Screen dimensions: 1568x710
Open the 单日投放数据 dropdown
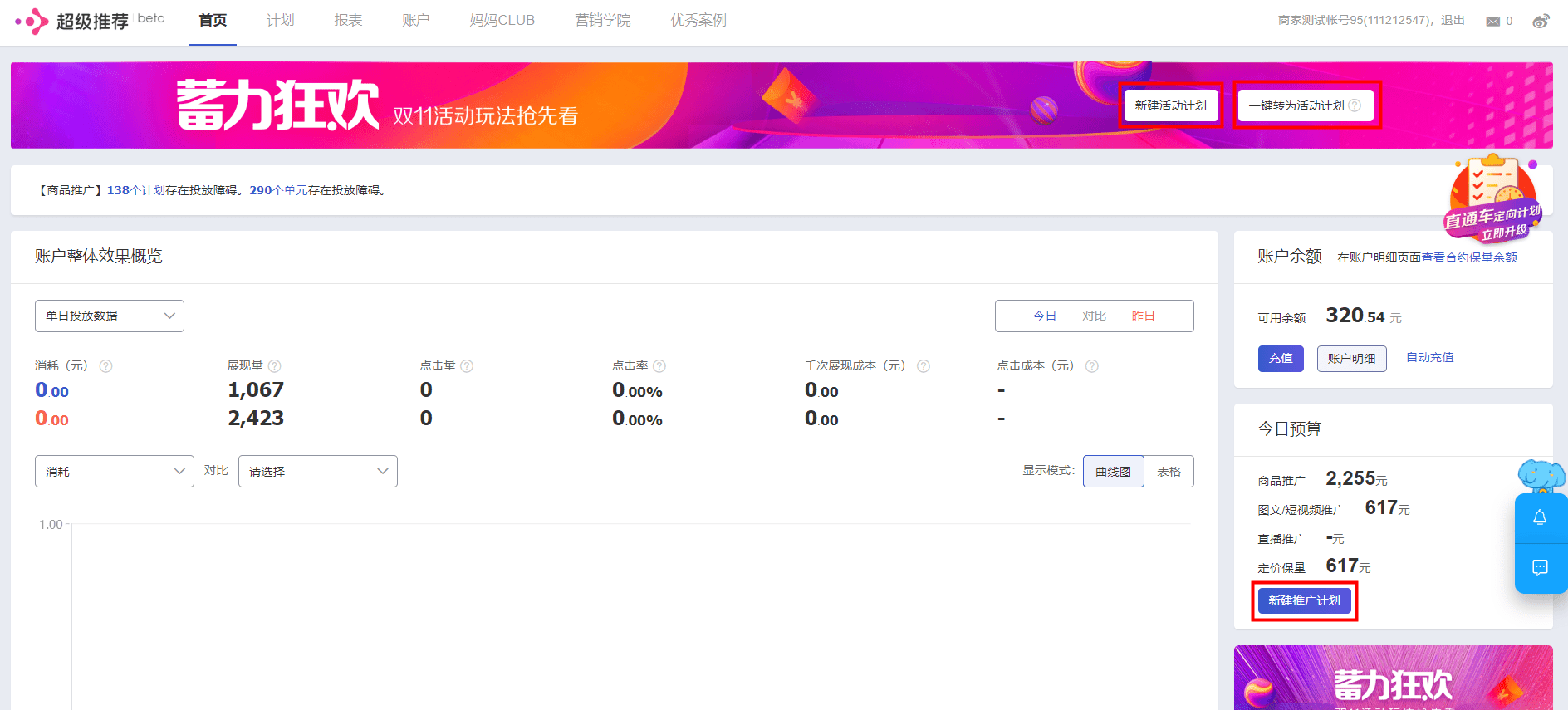(110, 316)
